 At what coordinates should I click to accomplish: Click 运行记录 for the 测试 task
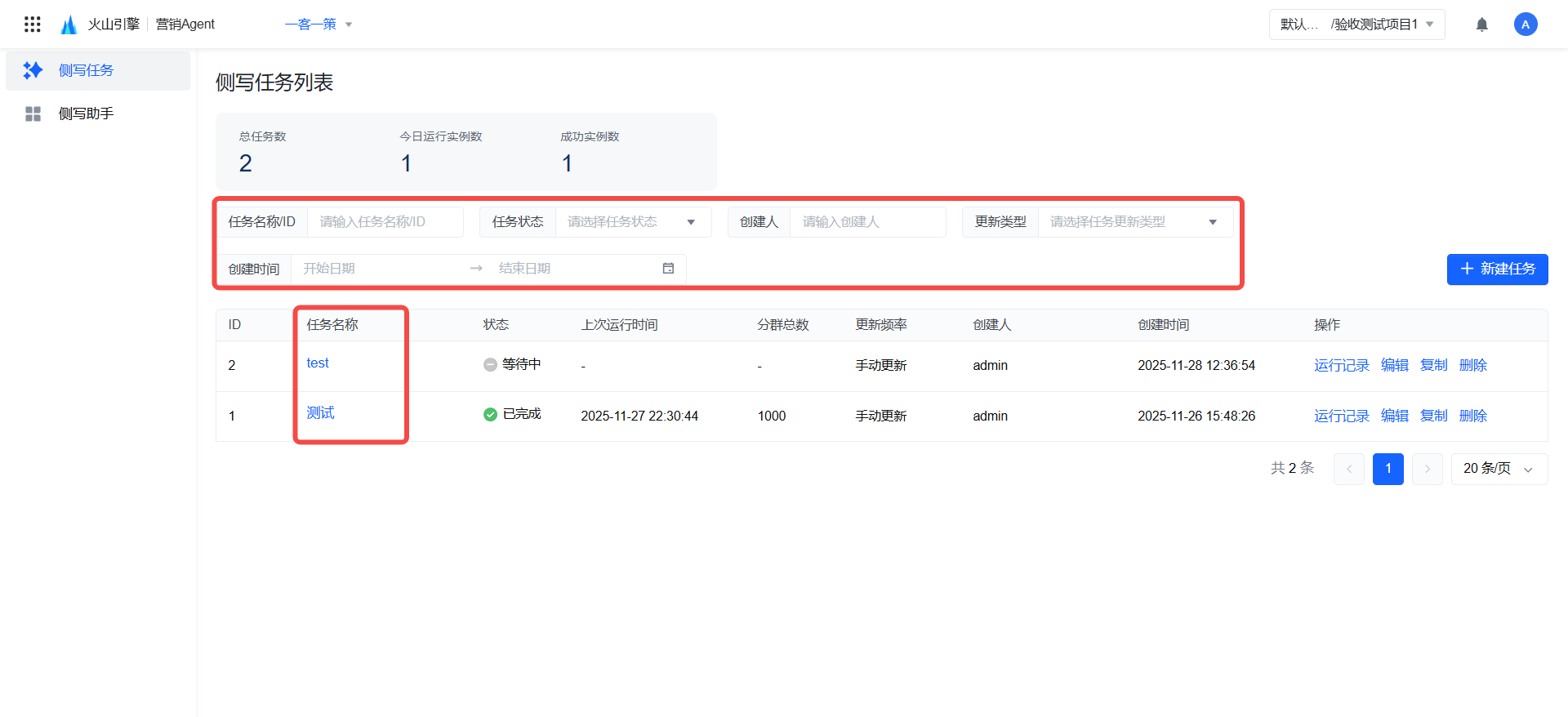[1341, 416]
